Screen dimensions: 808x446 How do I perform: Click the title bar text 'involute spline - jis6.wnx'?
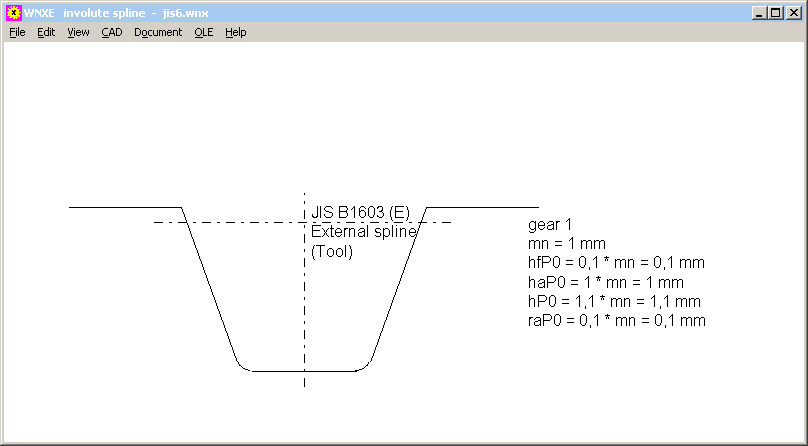[136, 13]
